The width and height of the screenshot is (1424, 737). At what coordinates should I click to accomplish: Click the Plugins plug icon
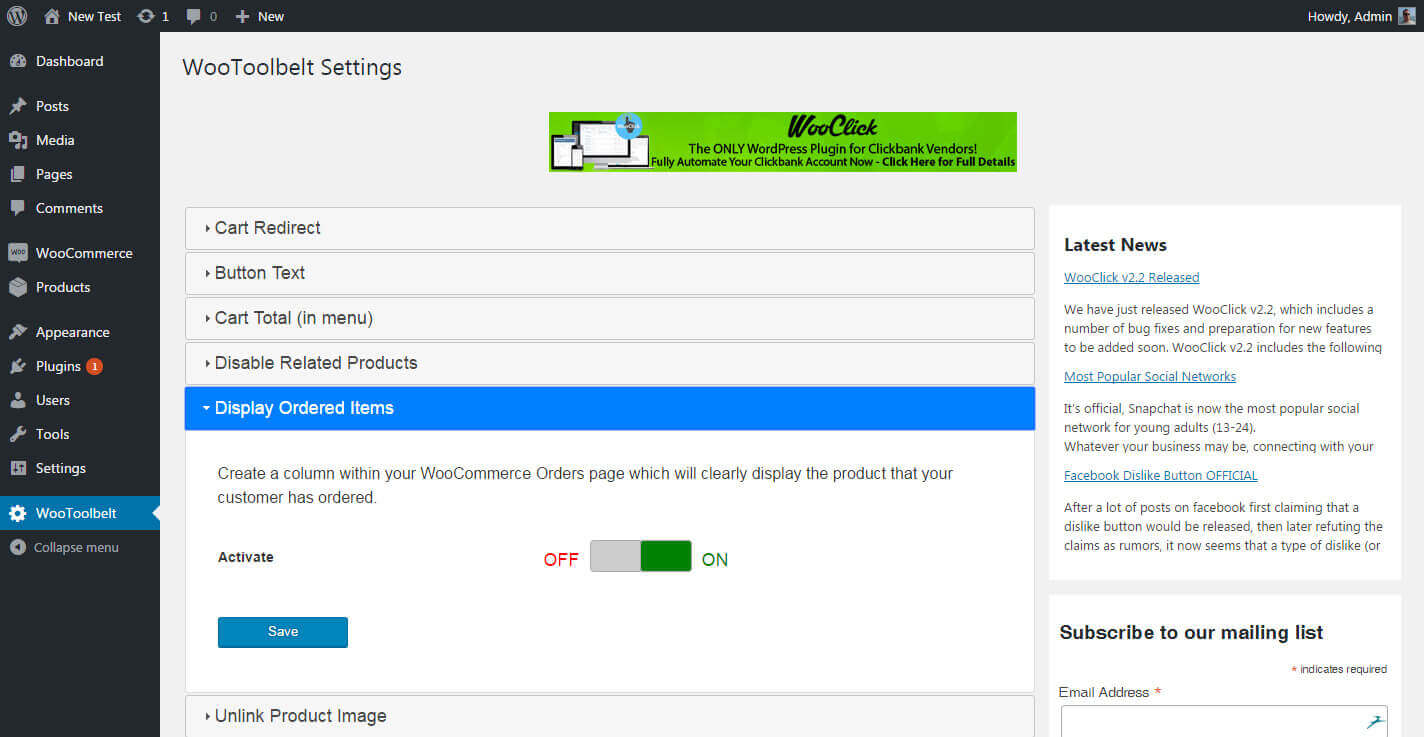tap(18, 366)
